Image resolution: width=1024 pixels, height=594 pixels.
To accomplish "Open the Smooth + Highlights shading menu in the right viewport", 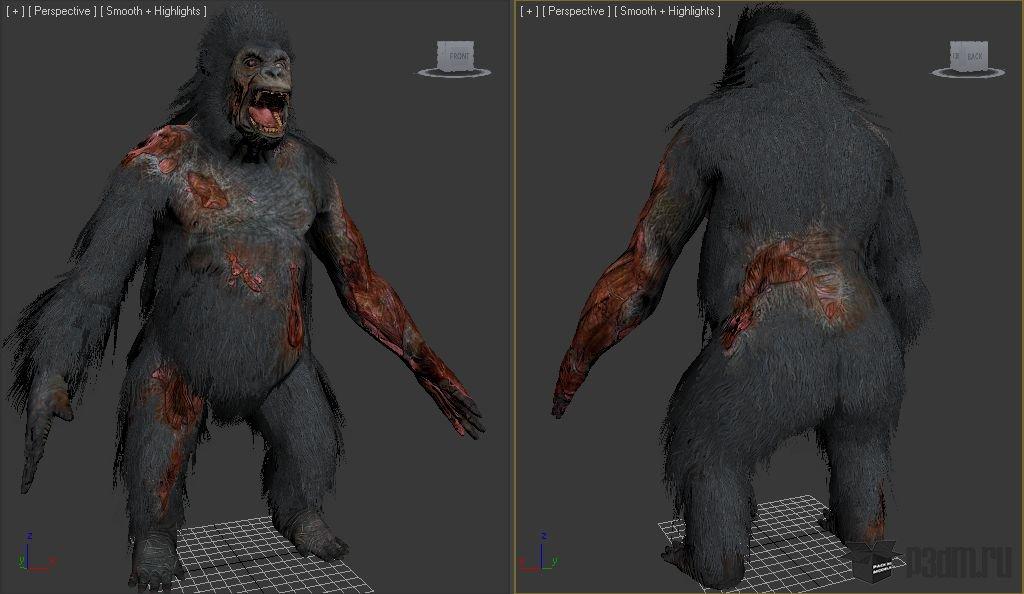I will tap(667, 11).
